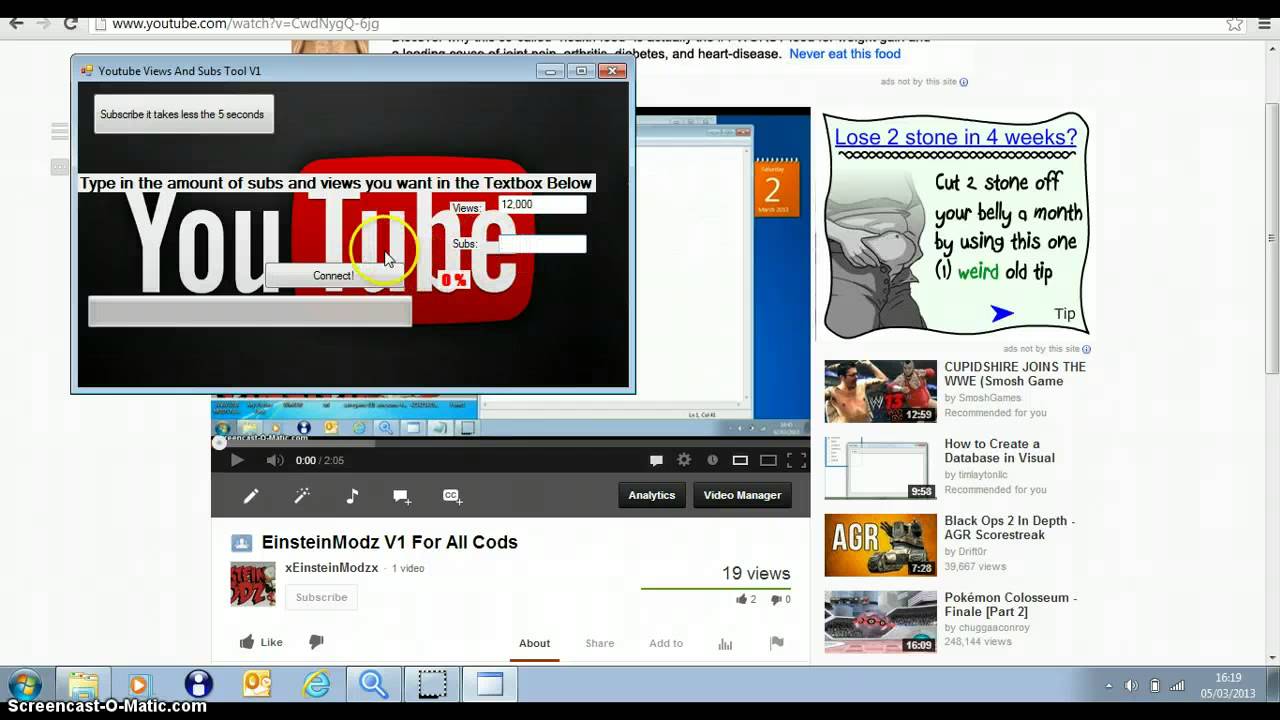Click the Analytics button
Screen dimensions: 1280x720
[652, 495]
